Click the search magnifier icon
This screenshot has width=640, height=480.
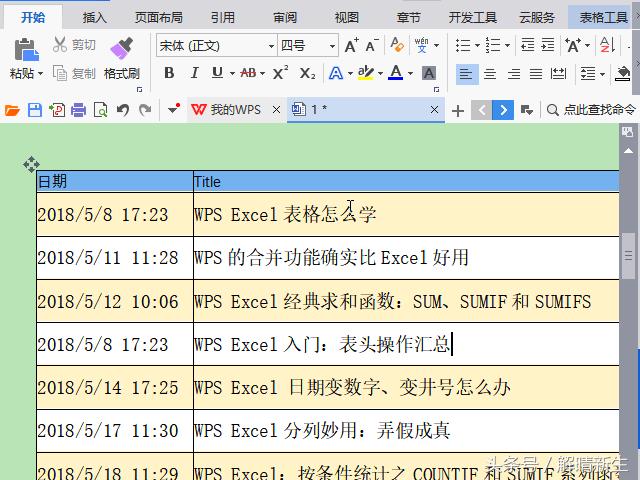click(552, 110)
